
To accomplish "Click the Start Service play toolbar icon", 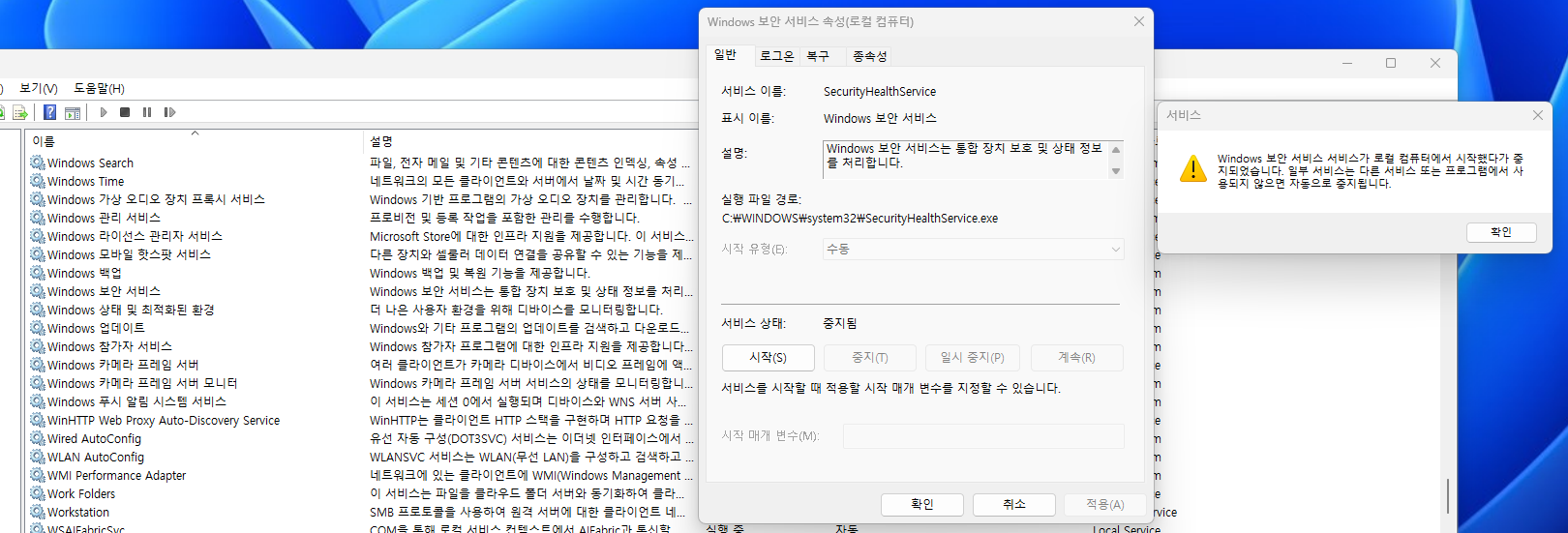I will pos(104,112).
